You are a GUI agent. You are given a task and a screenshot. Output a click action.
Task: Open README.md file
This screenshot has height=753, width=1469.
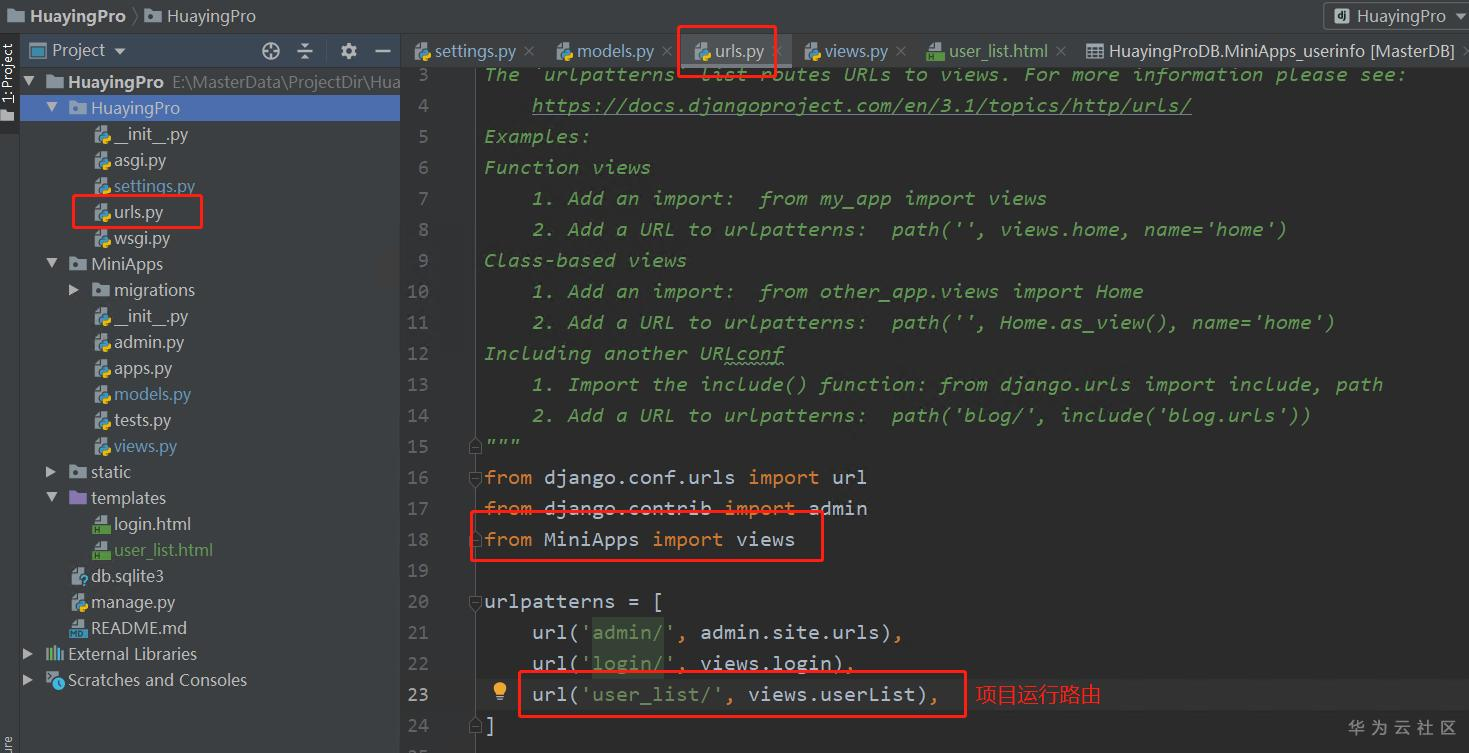point(139,628)
